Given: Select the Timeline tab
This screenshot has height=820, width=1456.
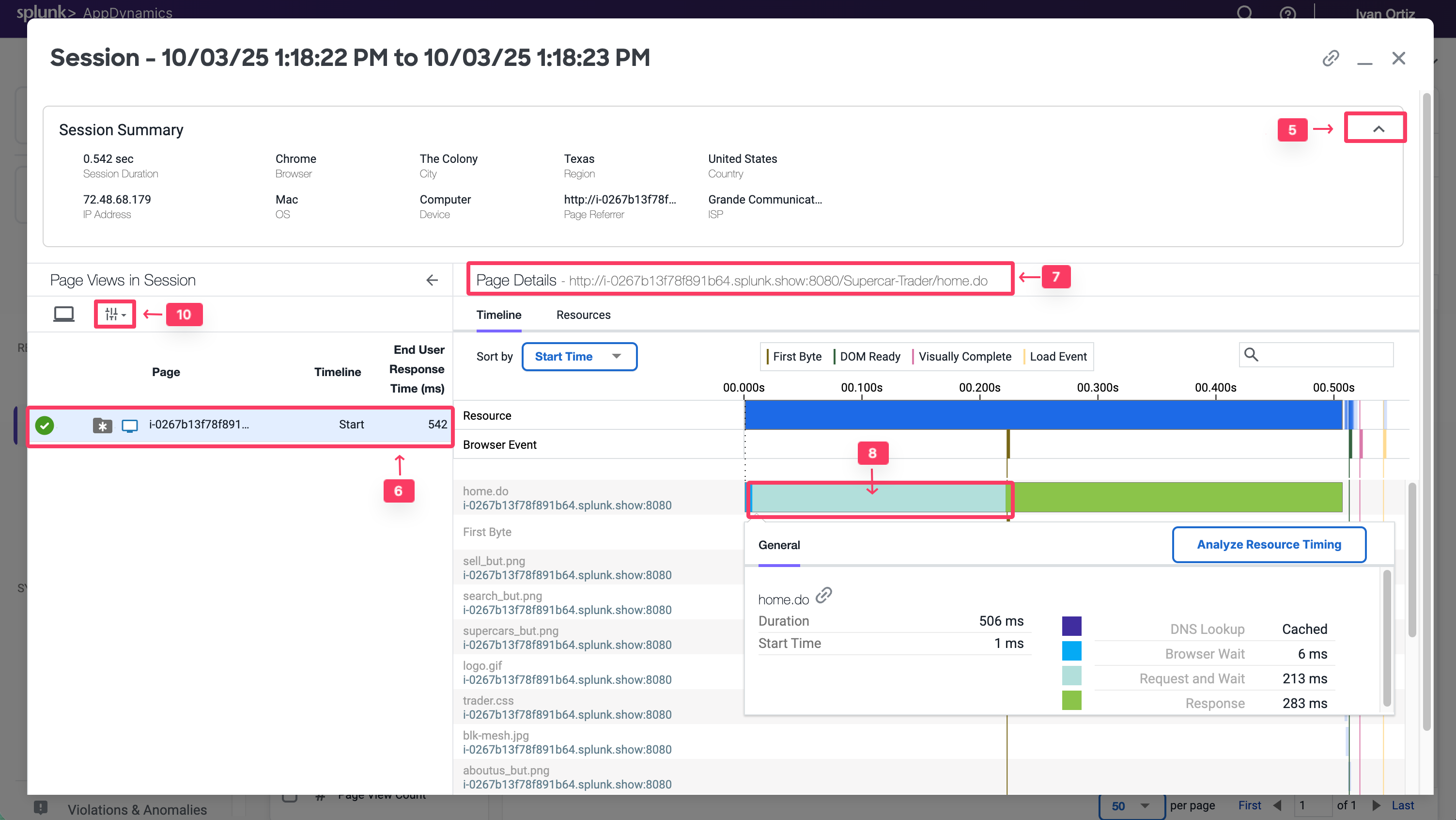Looking at the screenshot, I should pyautogui.click(x=498, y=315).
